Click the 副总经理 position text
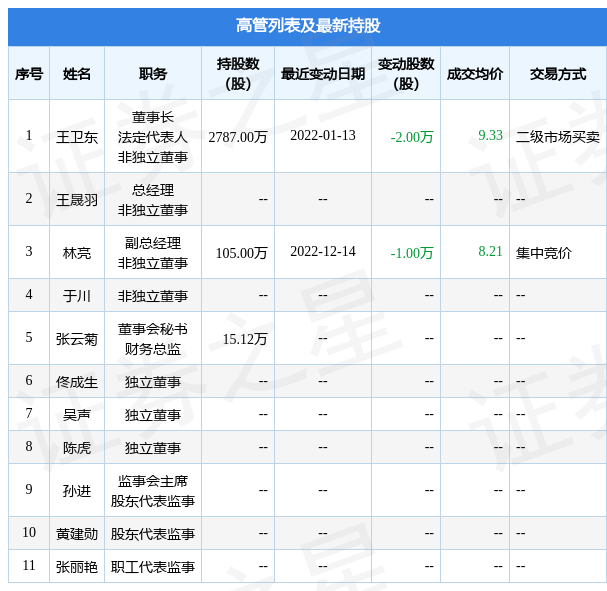Image resolution: width=607 pixels, height=591 pixels. tap(153, 243)
